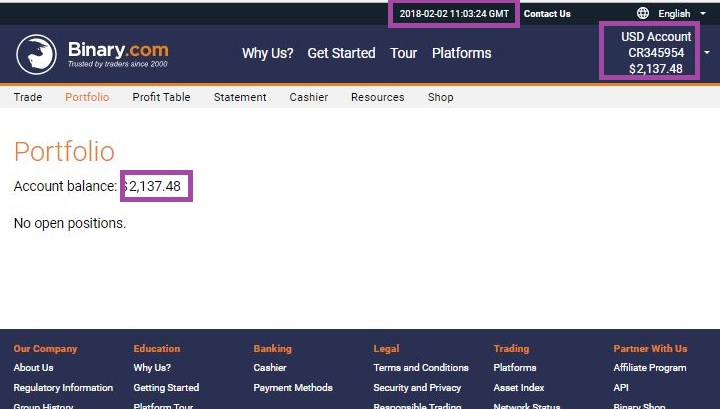
Task: Open Platforms in header navigation
Action: (x=461, y=53)
